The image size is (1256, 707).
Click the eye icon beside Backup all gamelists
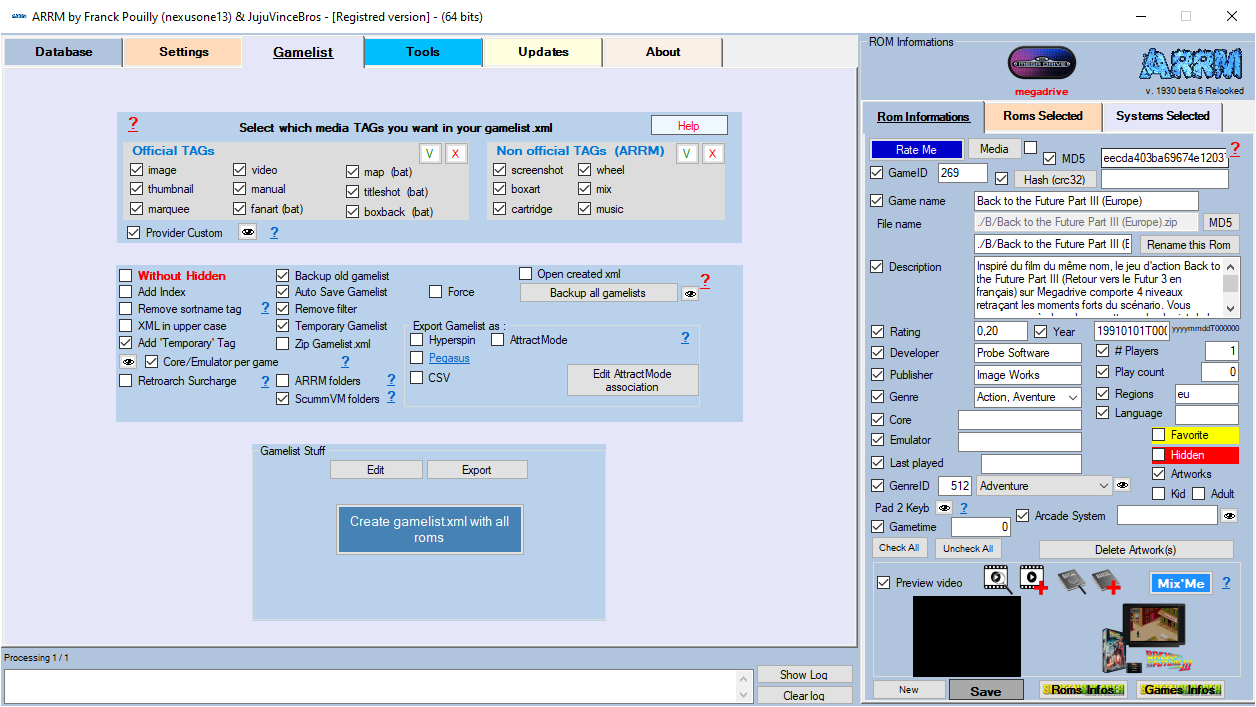[689, 293]
